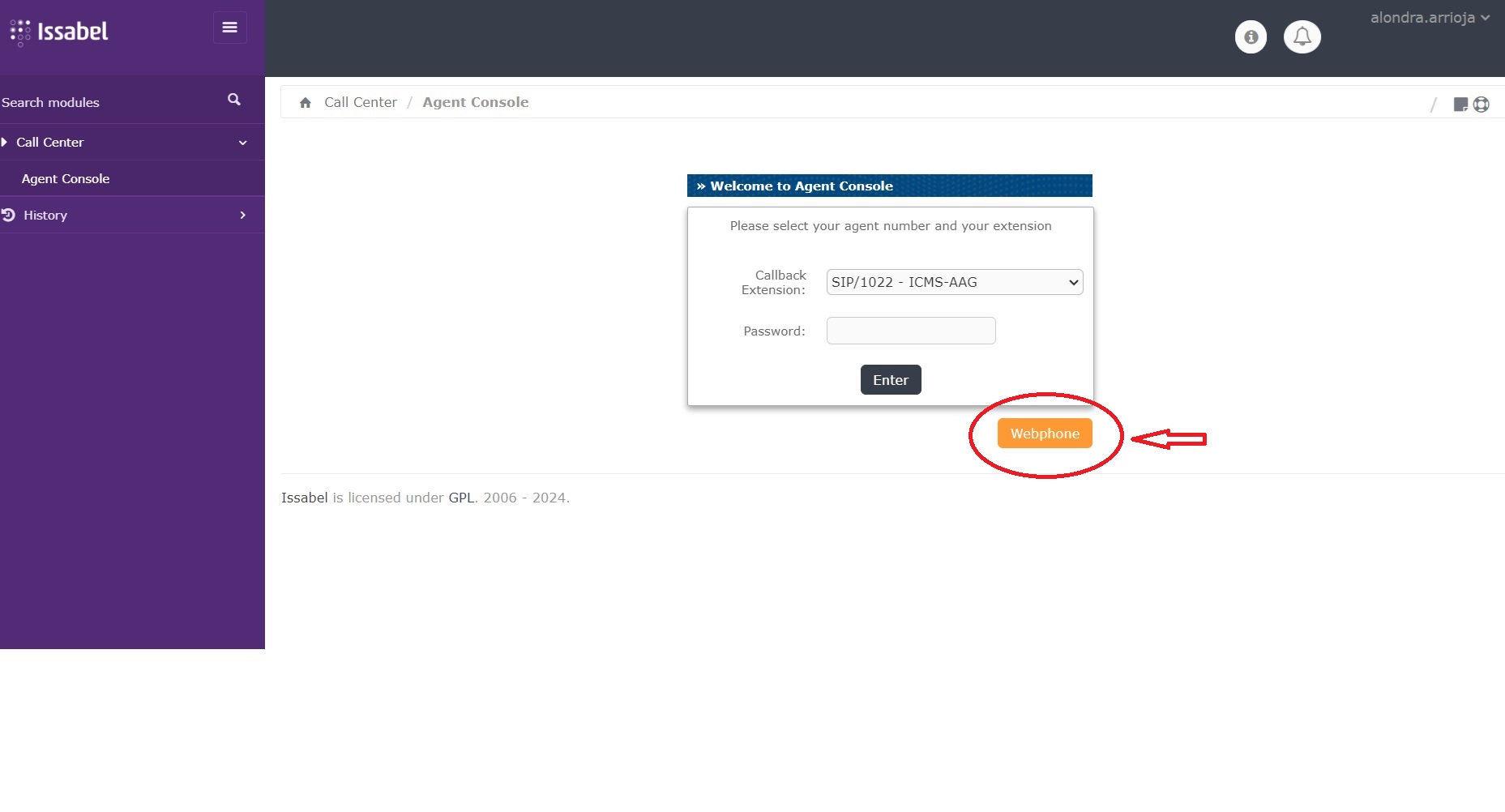The image size is (1505, 812).
Task: Toggle the sidebar with the hamburger menu
Action: 229,28
